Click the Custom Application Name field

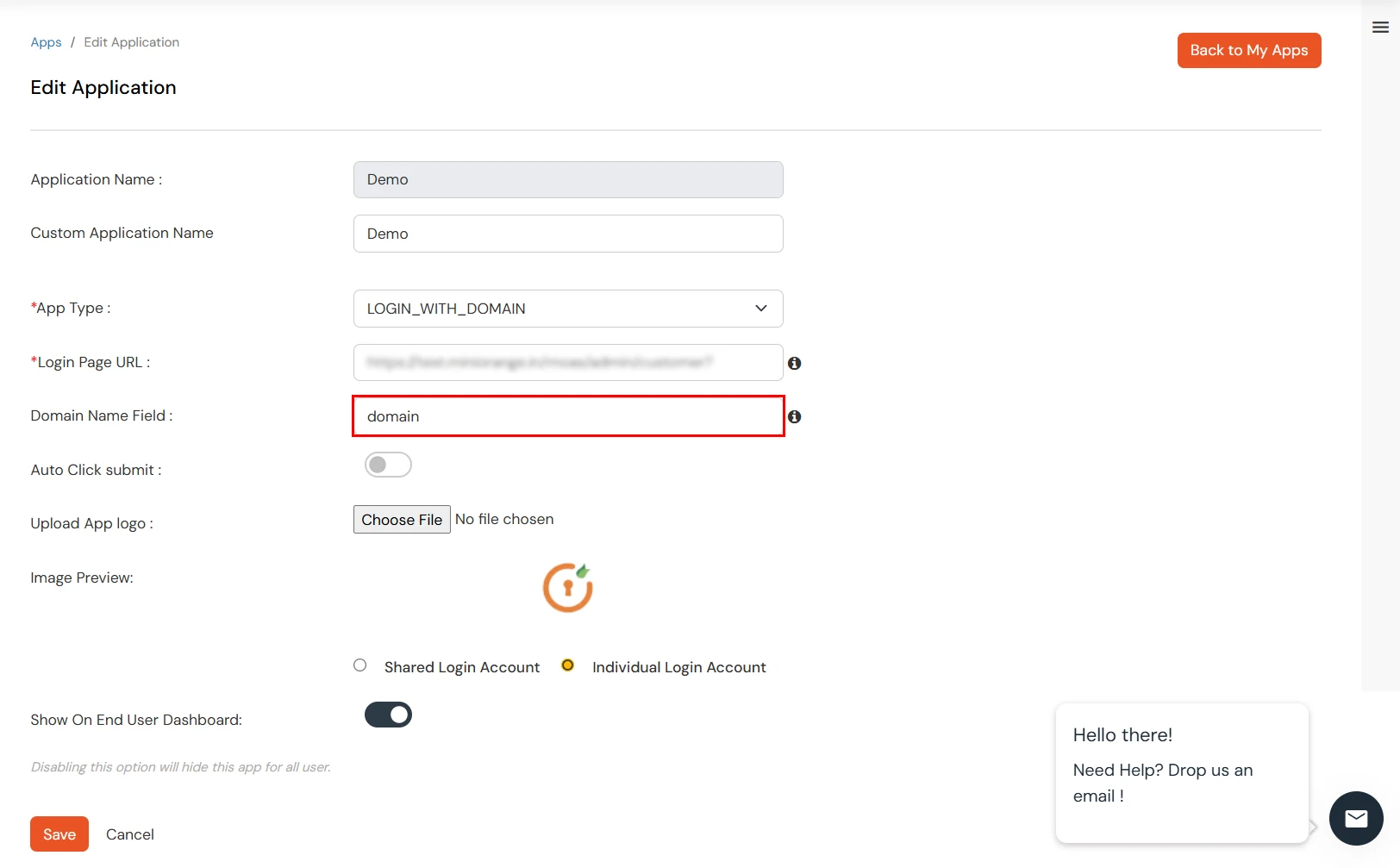(x=567, y=234)
